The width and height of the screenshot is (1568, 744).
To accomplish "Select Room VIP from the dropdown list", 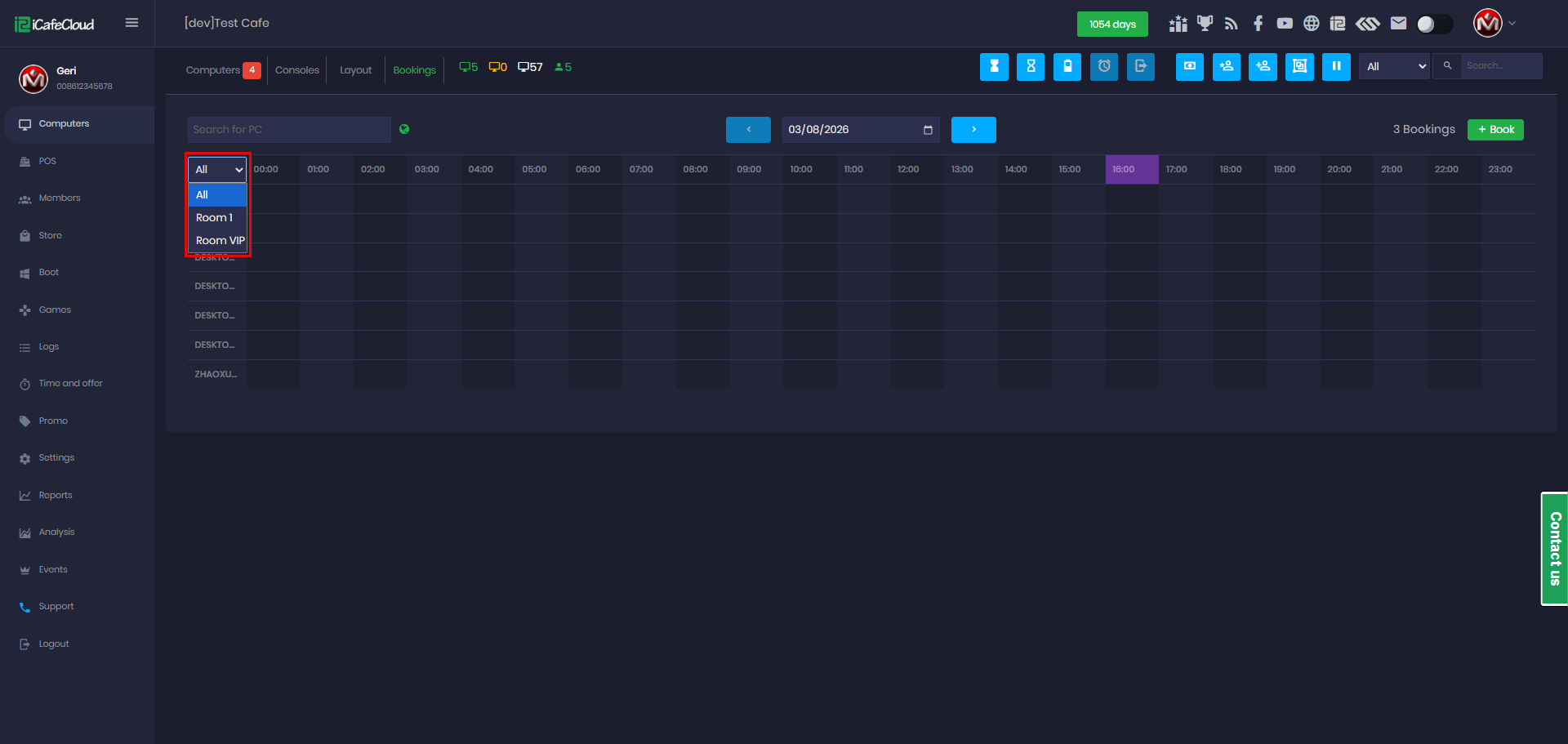I will tap(219, 240).
